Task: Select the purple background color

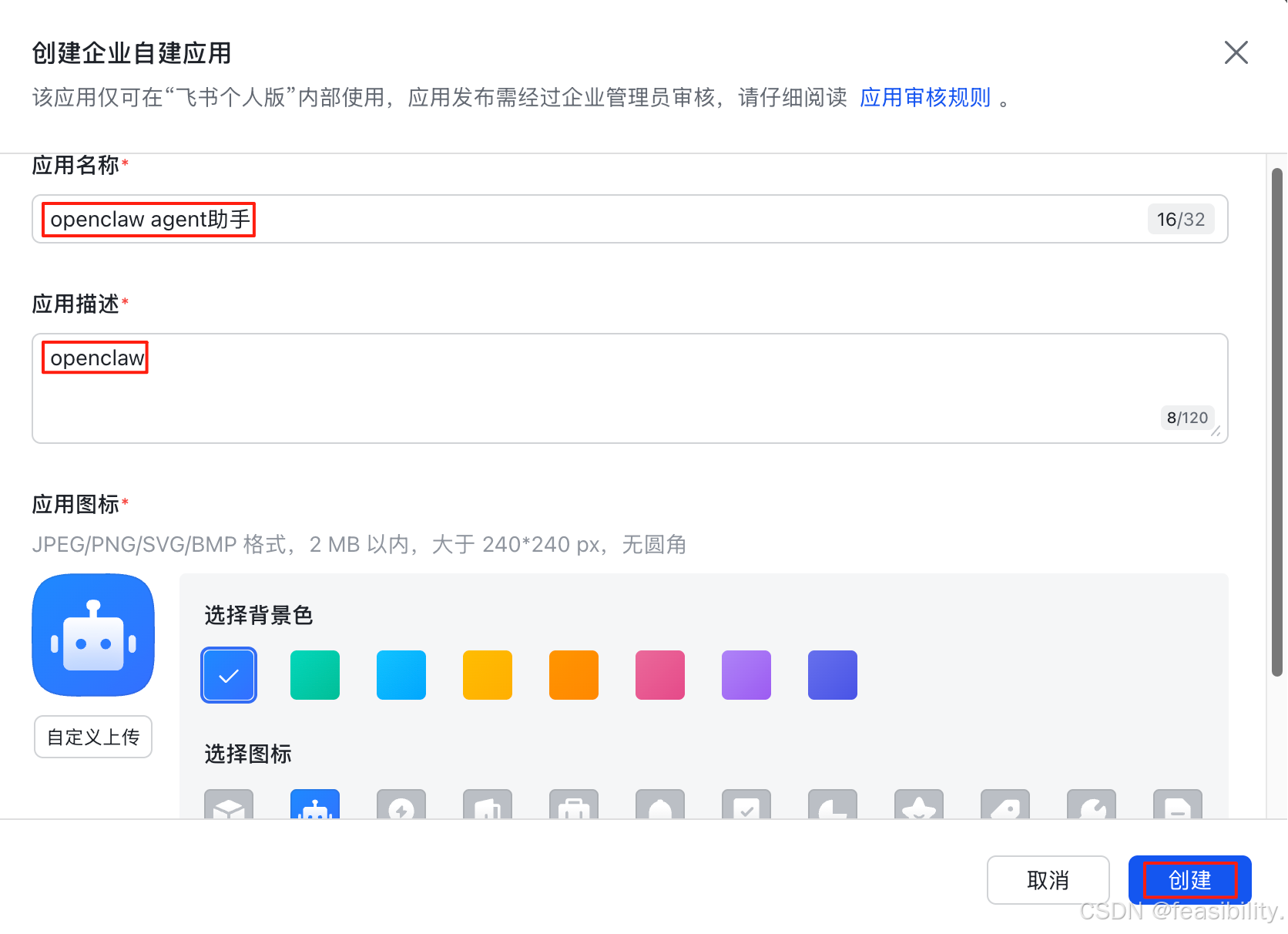Action: coord(746,675)
